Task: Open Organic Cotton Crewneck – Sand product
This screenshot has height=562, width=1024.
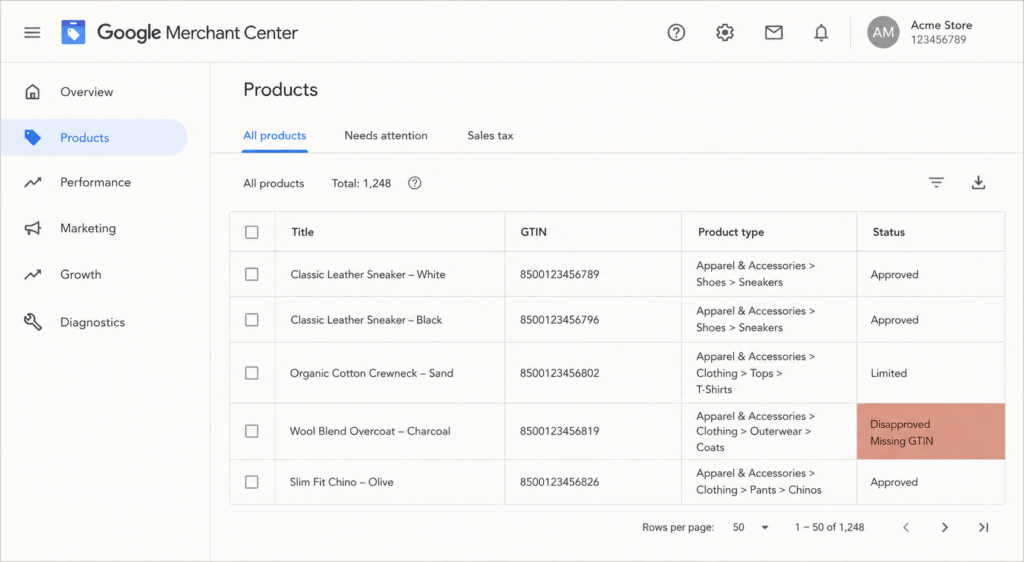Action: click(372, 373)
